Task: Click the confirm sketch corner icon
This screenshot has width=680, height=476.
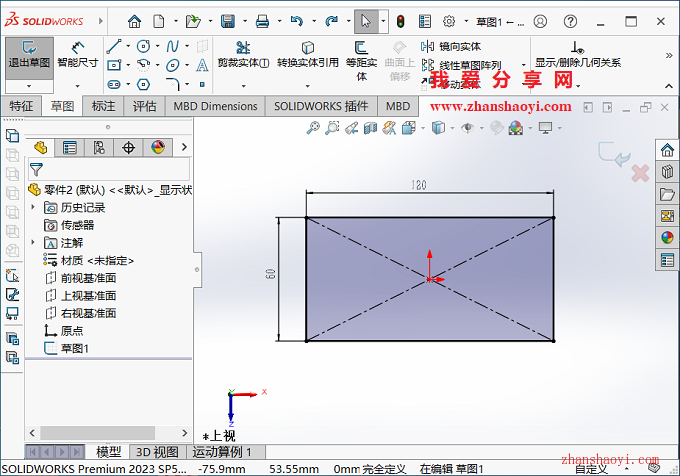Action: (614, 154)
